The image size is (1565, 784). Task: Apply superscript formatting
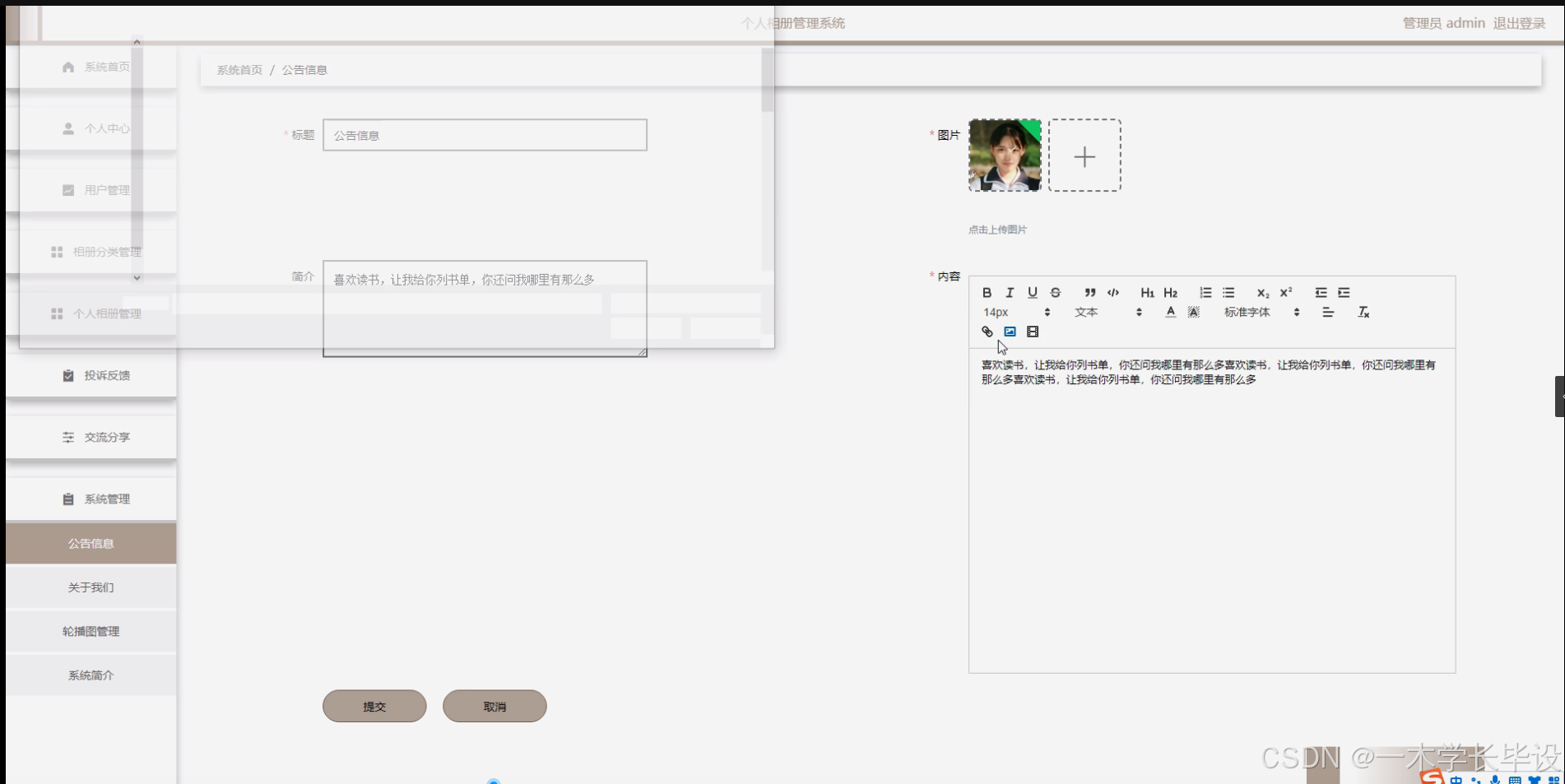click(x=1286, y=293)
